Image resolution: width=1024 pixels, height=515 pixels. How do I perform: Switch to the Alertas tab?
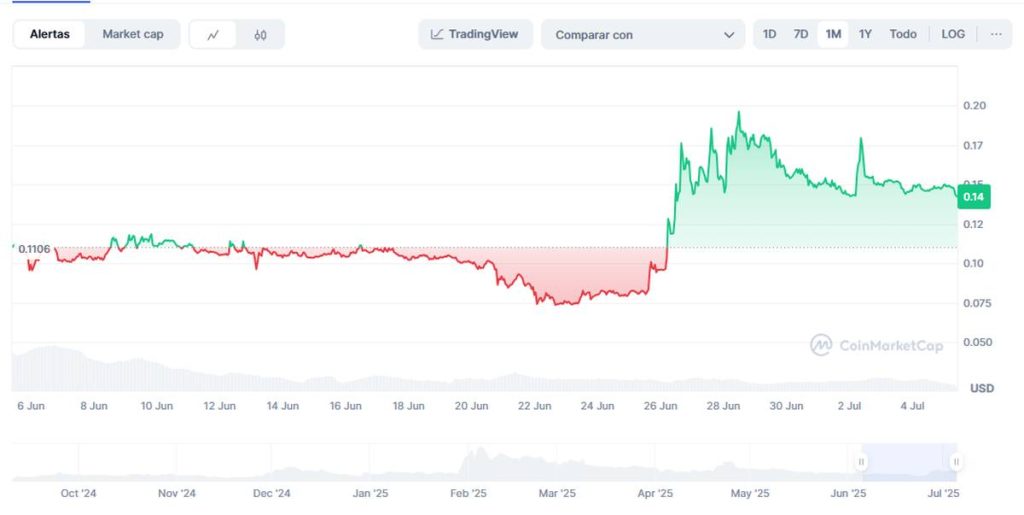click(x=50, y=34)
